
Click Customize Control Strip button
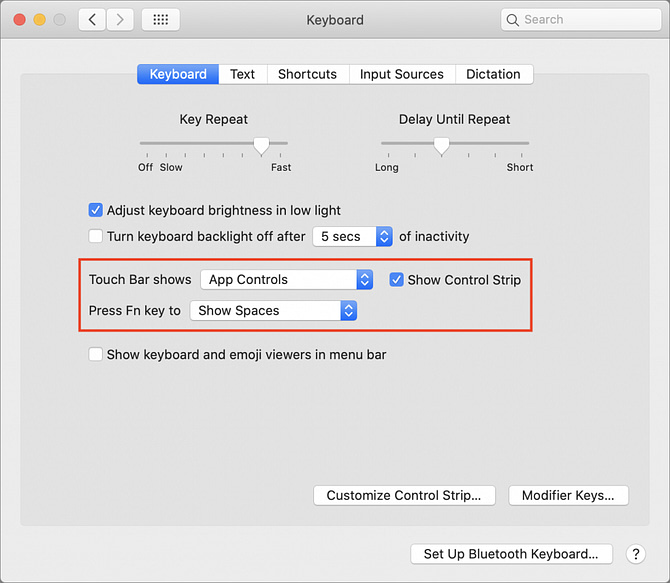click(x=404, y=495)
